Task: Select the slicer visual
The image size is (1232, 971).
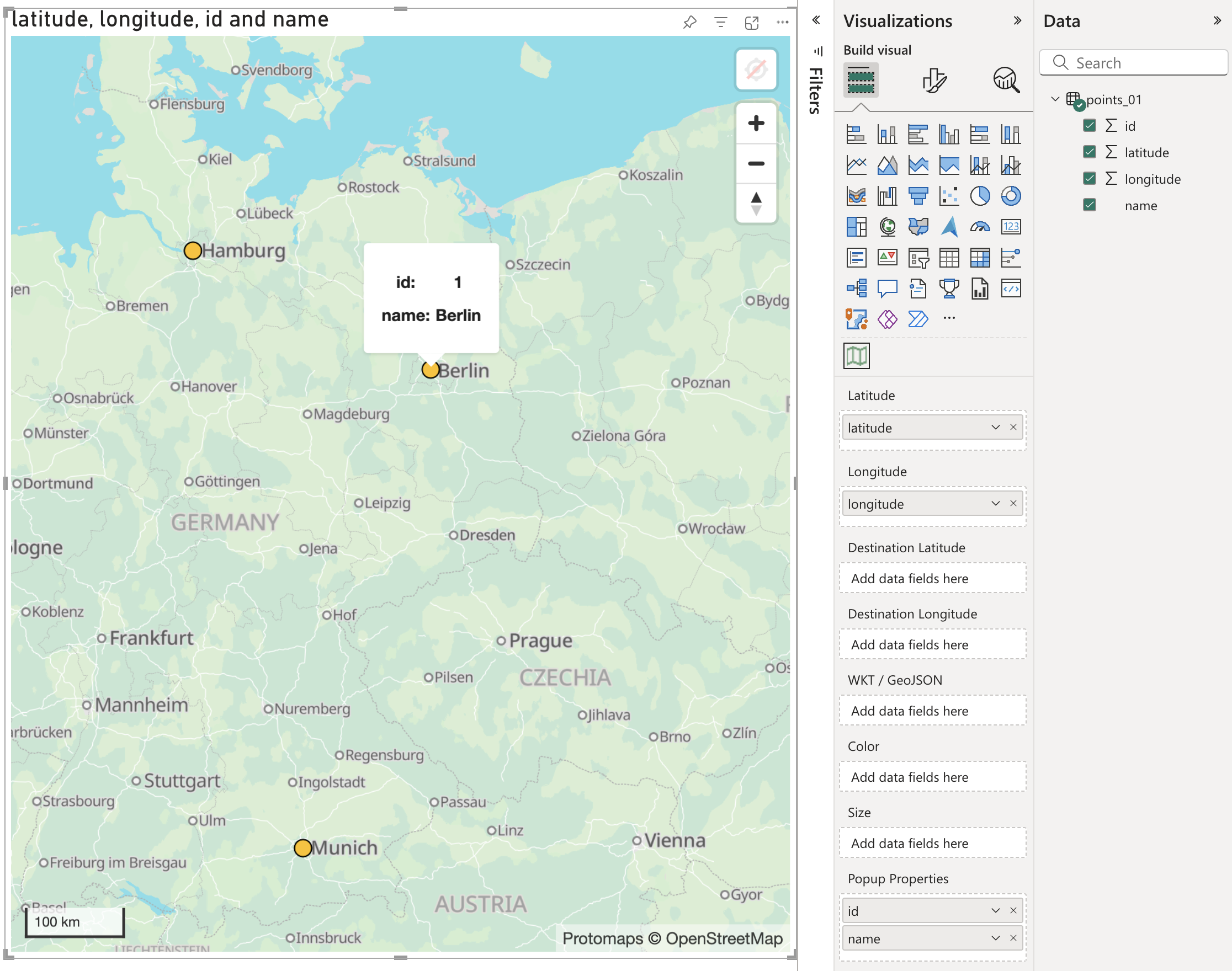Action: (x=918, y=258)
